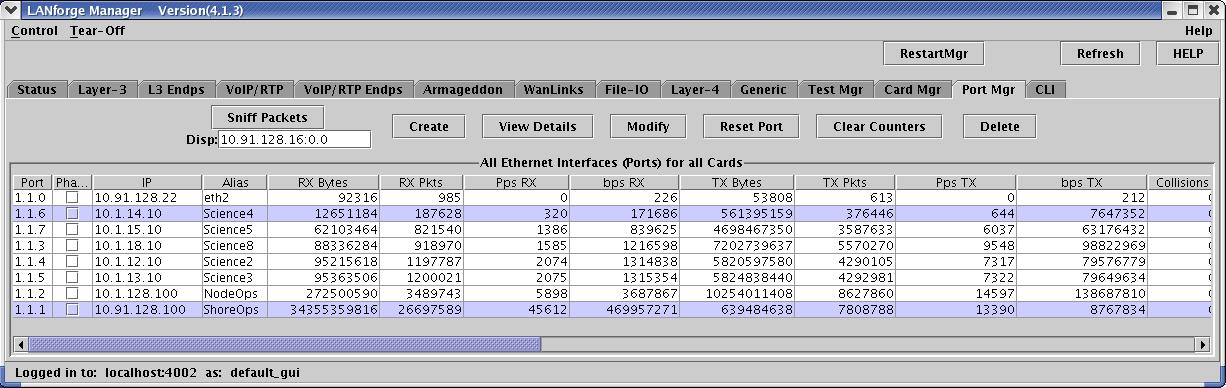1226x388 pixels.
Task: Click the scrollbar right arrow
Action: tap(1202, 344)
